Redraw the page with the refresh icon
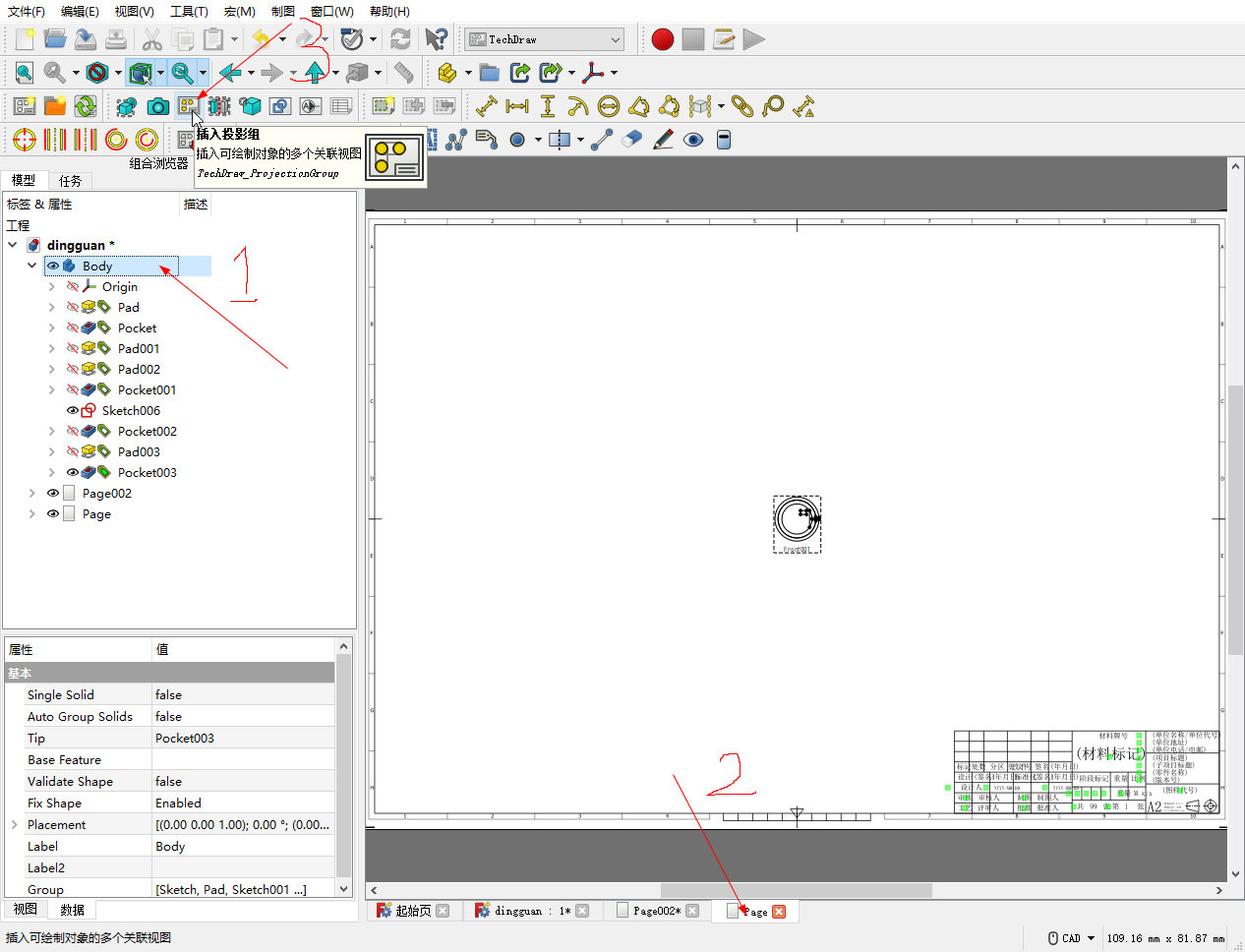The image size is (1245, 952). (x=86, y=106)
